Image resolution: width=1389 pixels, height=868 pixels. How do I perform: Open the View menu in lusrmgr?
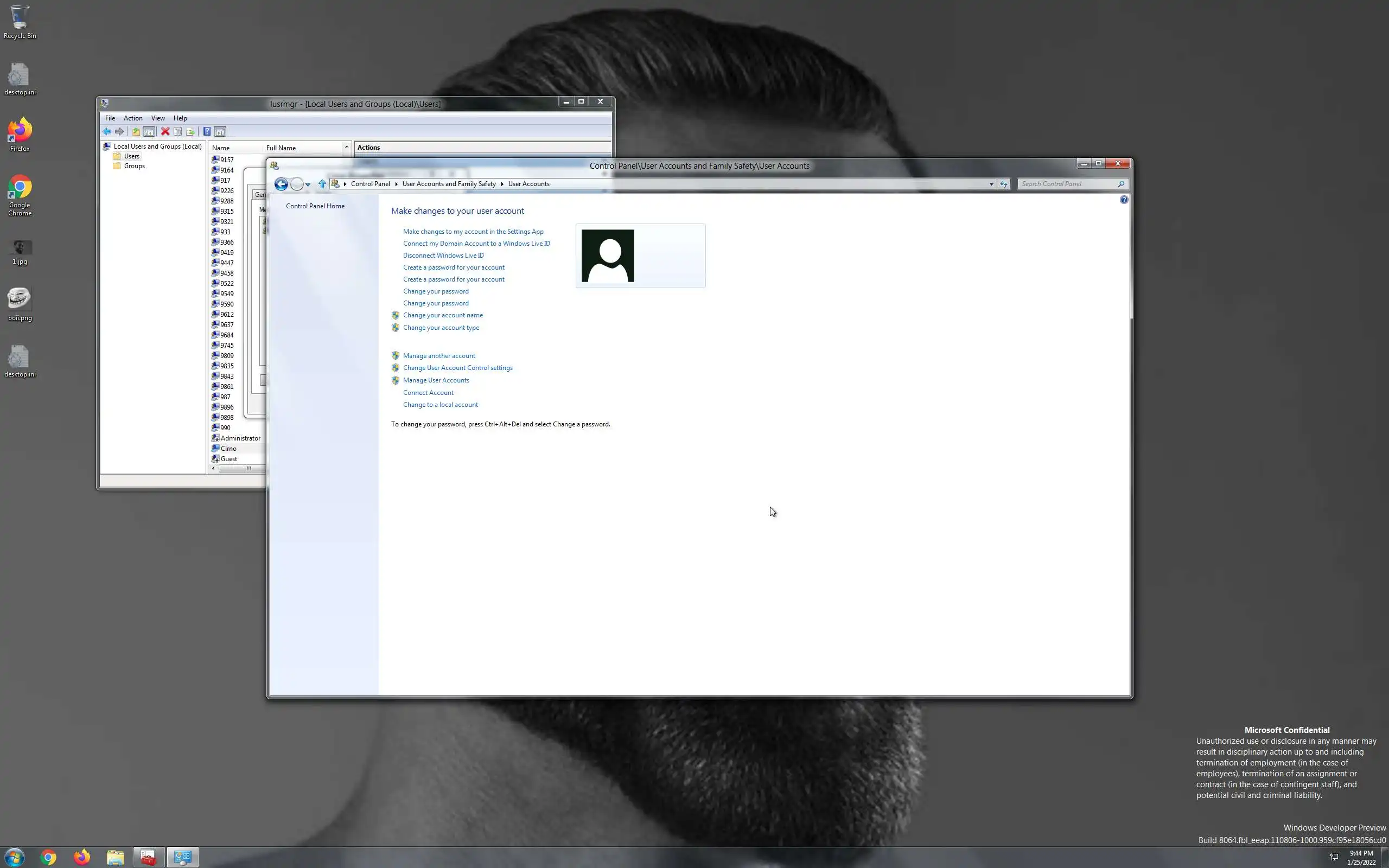click(x=158, y=118)
